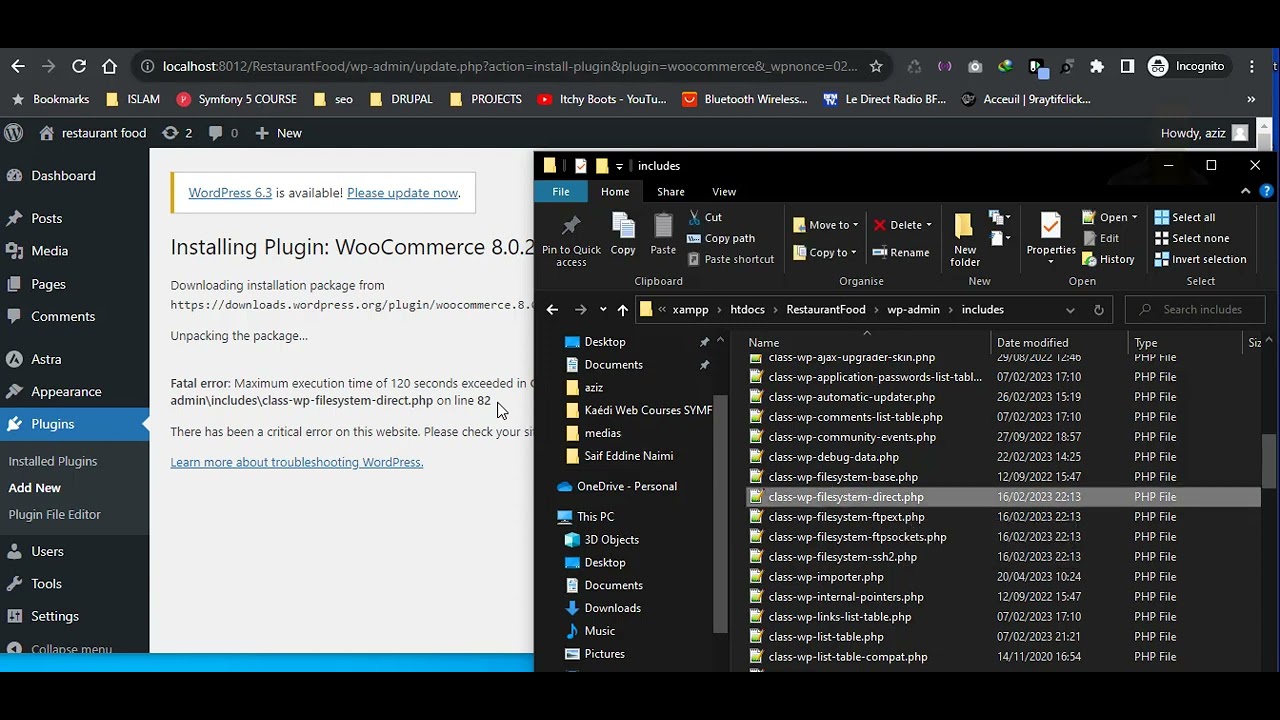Viewport: 1280px width, 720px height.
Task: Open the WordPress Settings menu
Action: coord(55,616)
